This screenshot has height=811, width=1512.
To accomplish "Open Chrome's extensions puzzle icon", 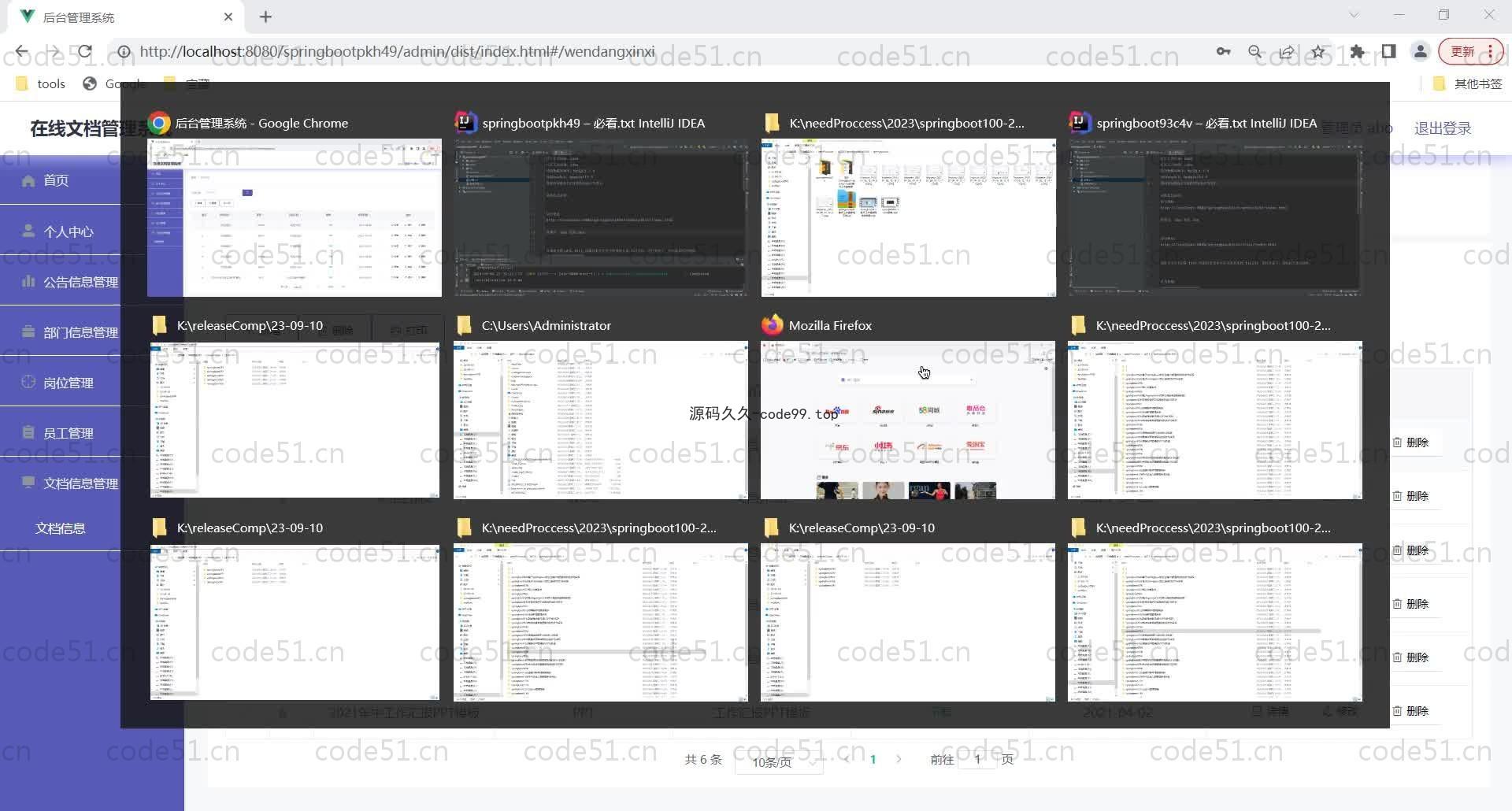I will click(x=1357, y=52).
